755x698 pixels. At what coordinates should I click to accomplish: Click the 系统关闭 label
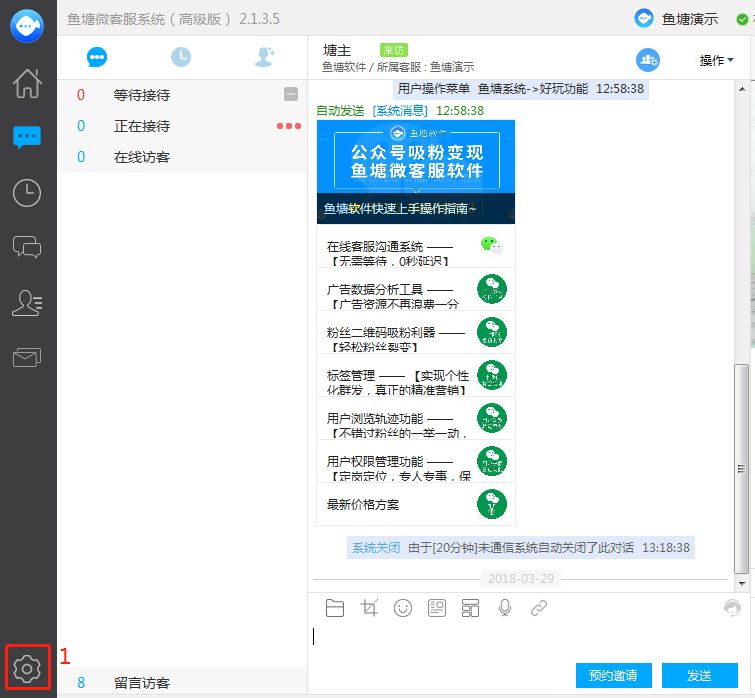376,548
